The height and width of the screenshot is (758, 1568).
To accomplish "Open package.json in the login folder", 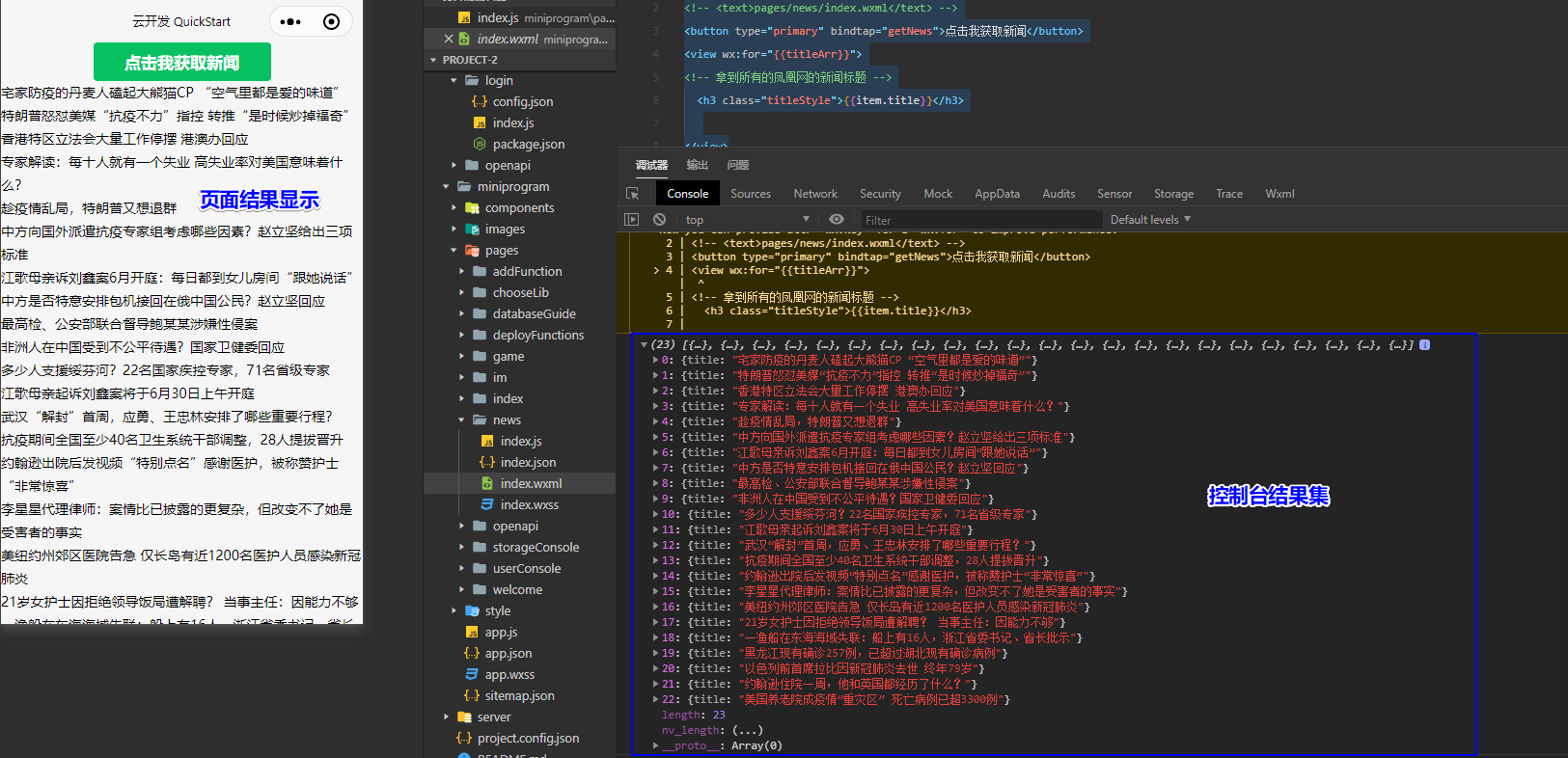I will [528, 144].
